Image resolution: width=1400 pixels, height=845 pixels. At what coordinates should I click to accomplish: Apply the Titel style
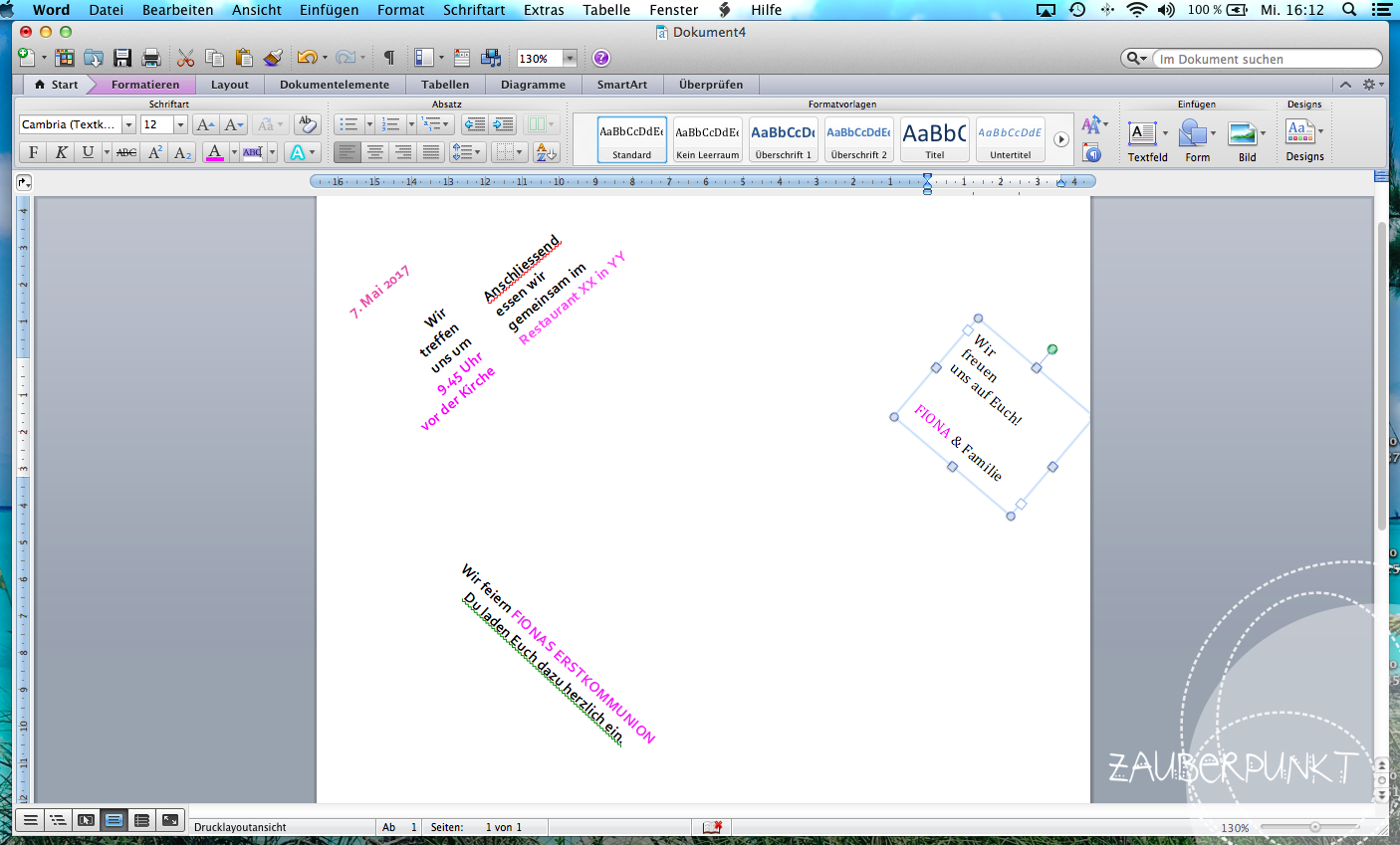tap(934, 139)
